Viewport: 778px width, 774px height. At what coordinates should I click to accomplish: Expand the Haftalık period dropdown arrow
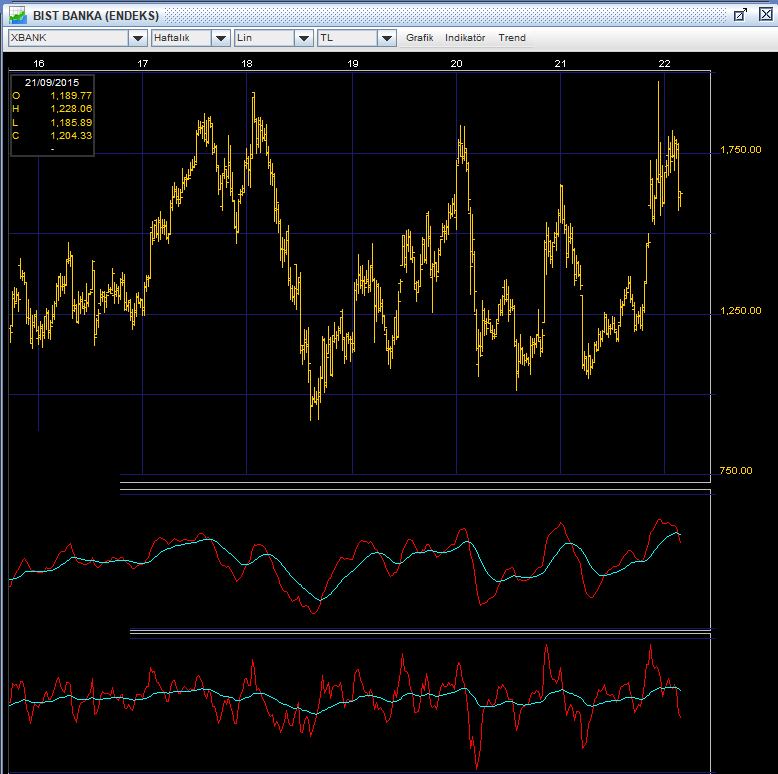point(221,38)
